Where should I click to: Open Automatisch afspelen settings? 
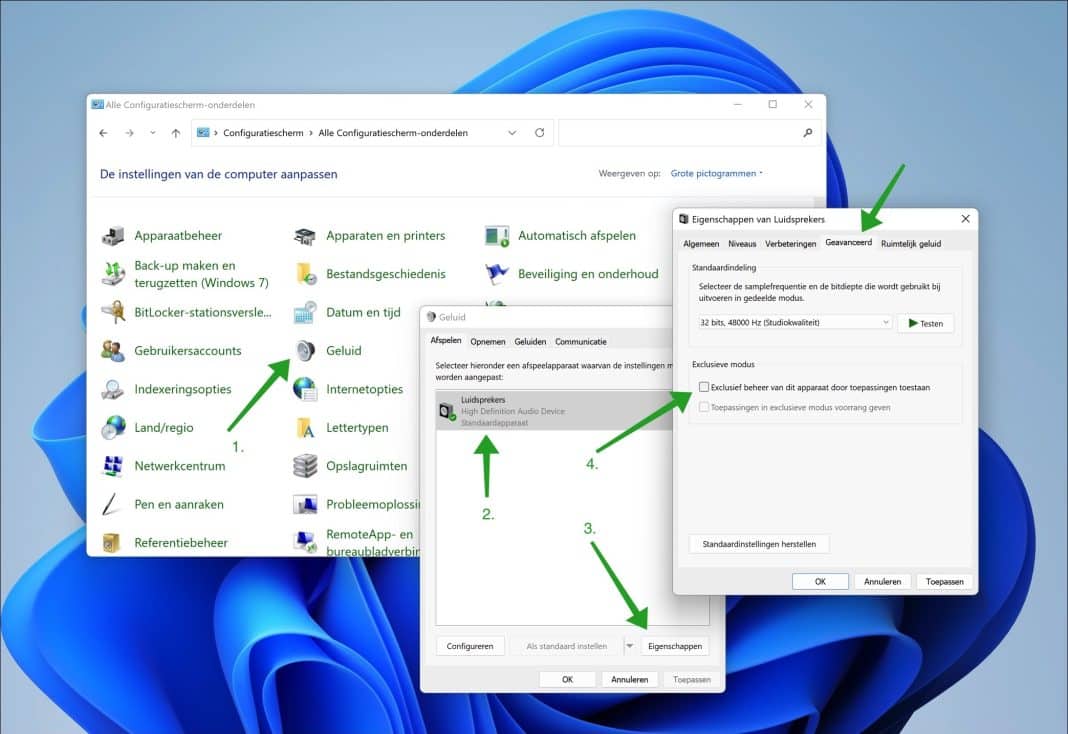point(577,234)
